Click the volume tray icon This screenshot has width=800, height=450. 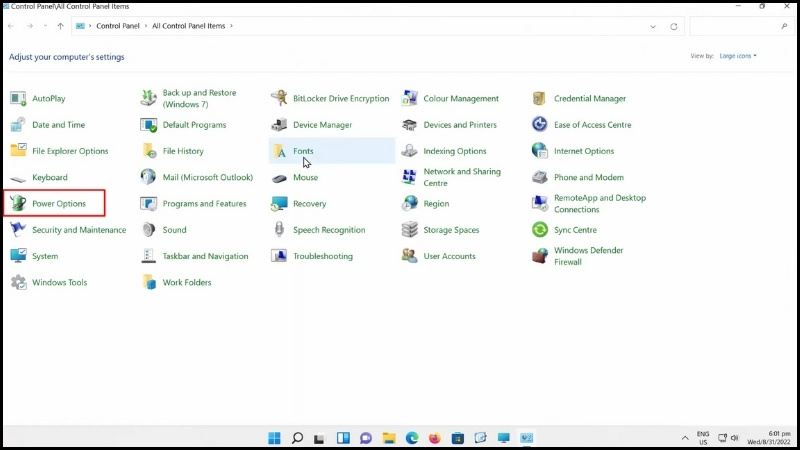735,438
